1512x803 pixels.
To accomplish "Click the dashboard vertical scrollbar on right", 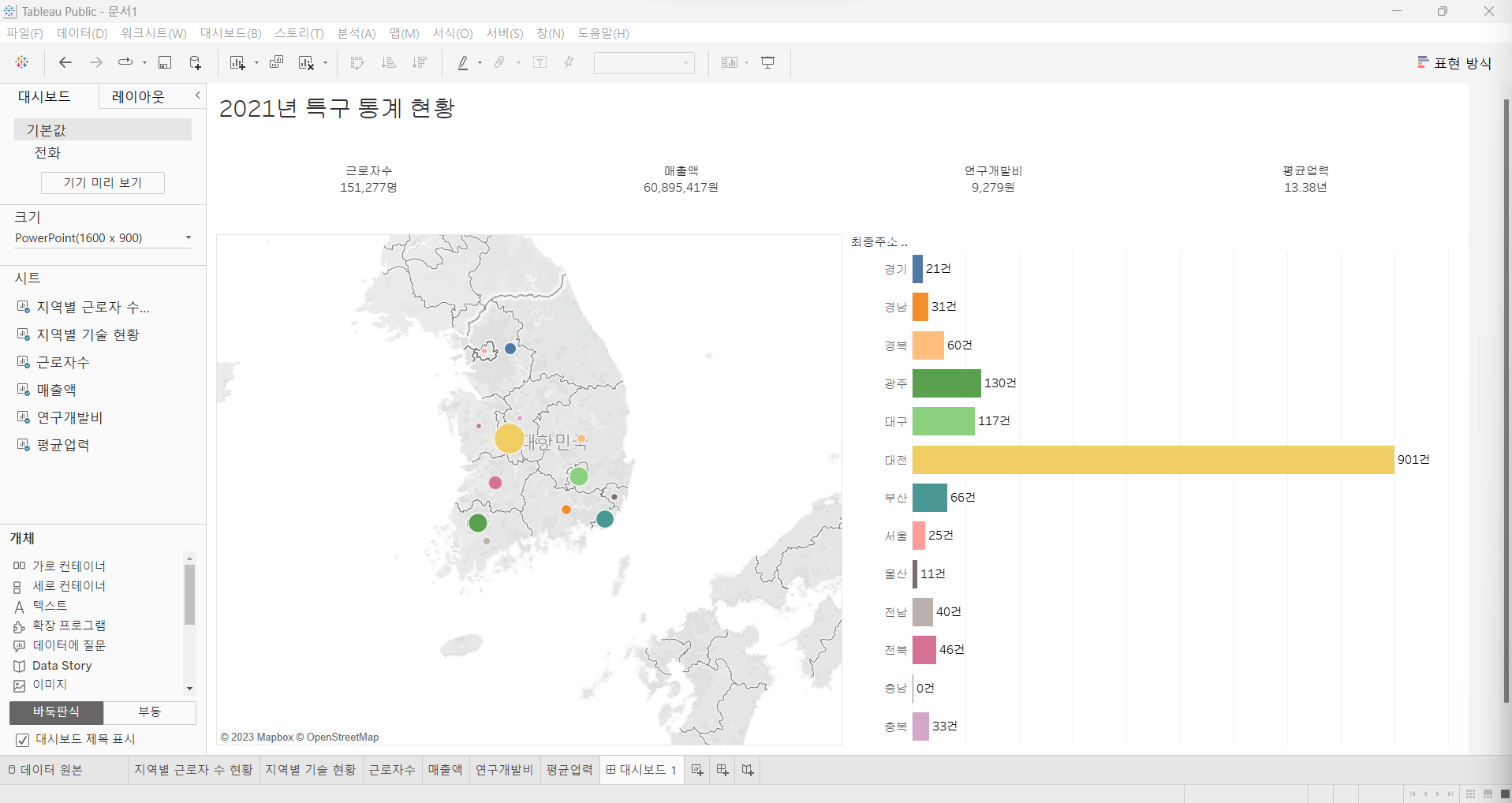I will click(1506, 401).
